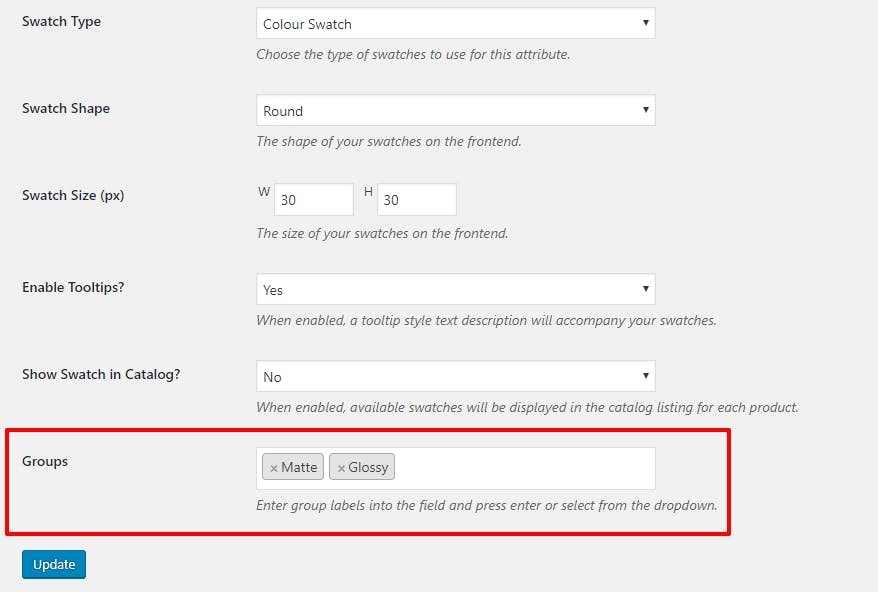Click the empty area of Groups field

pos(523,468)
